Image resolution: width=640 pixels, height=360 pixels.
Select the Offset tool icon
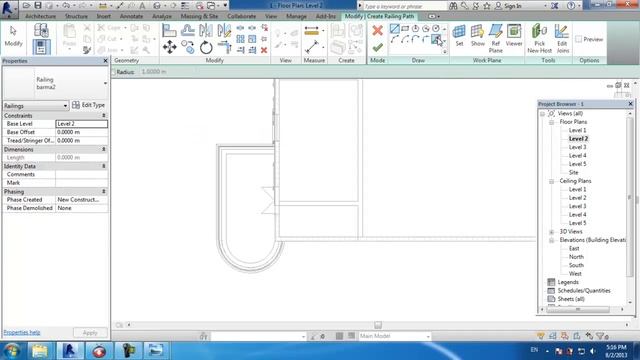[188, 30]
